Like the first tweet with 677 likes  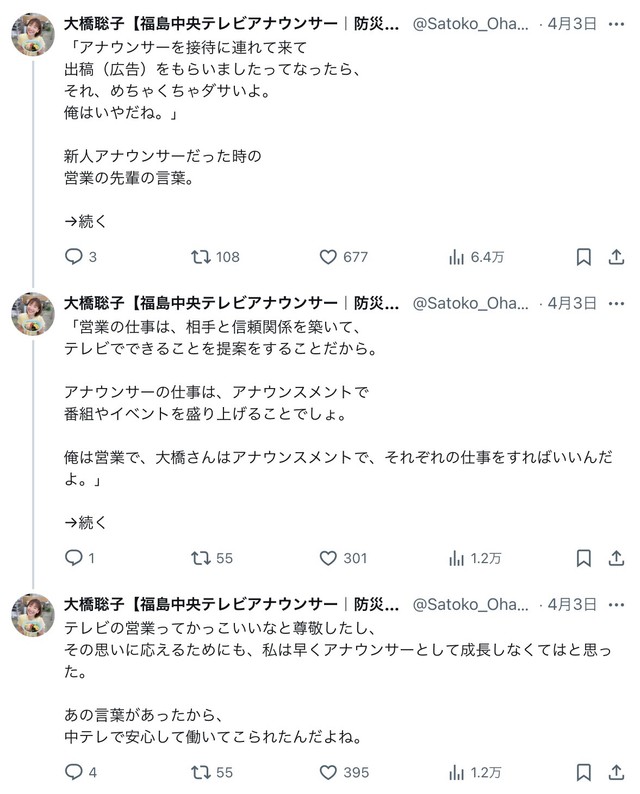coord(328,257)
